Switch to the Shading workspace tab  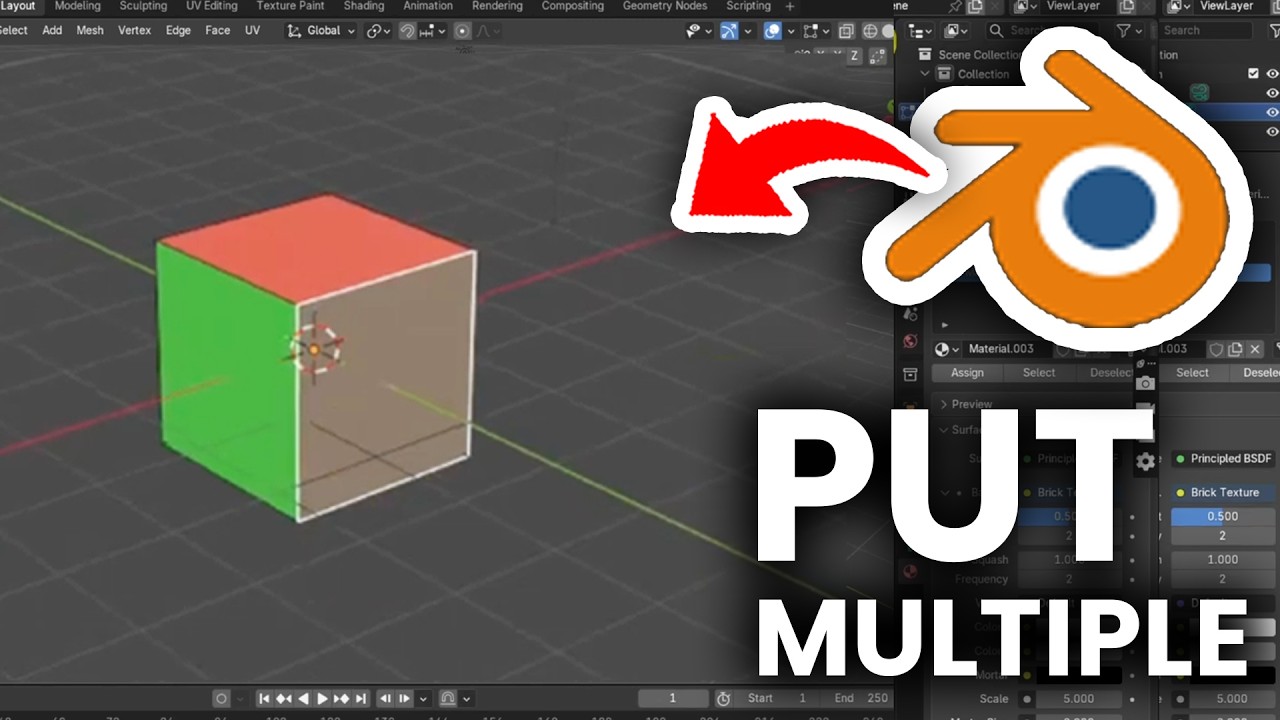click(364, 6)
